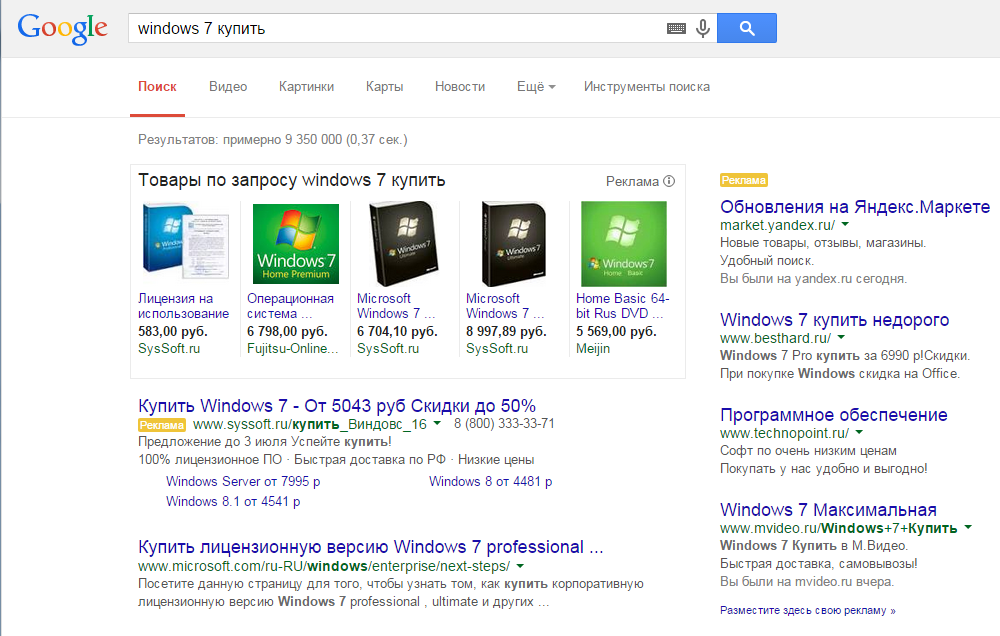The height and width of the screenshot is (636, 1000).
Task: Click the Google logo
Action: pyautogui.click(x=62, y=29)
